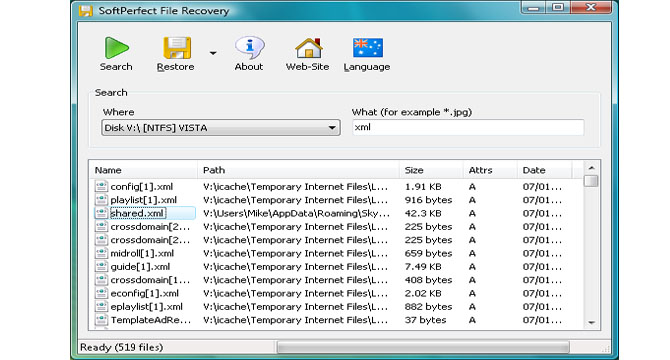
Task: Click the scrollbar up arrow of file list
Action: tap(591, 168)
